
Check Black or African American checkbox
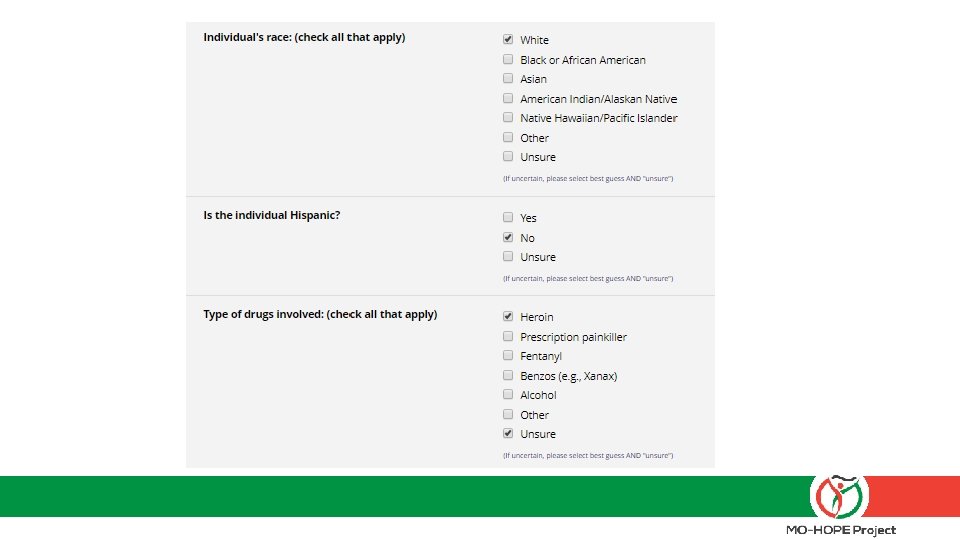point(508,59)
